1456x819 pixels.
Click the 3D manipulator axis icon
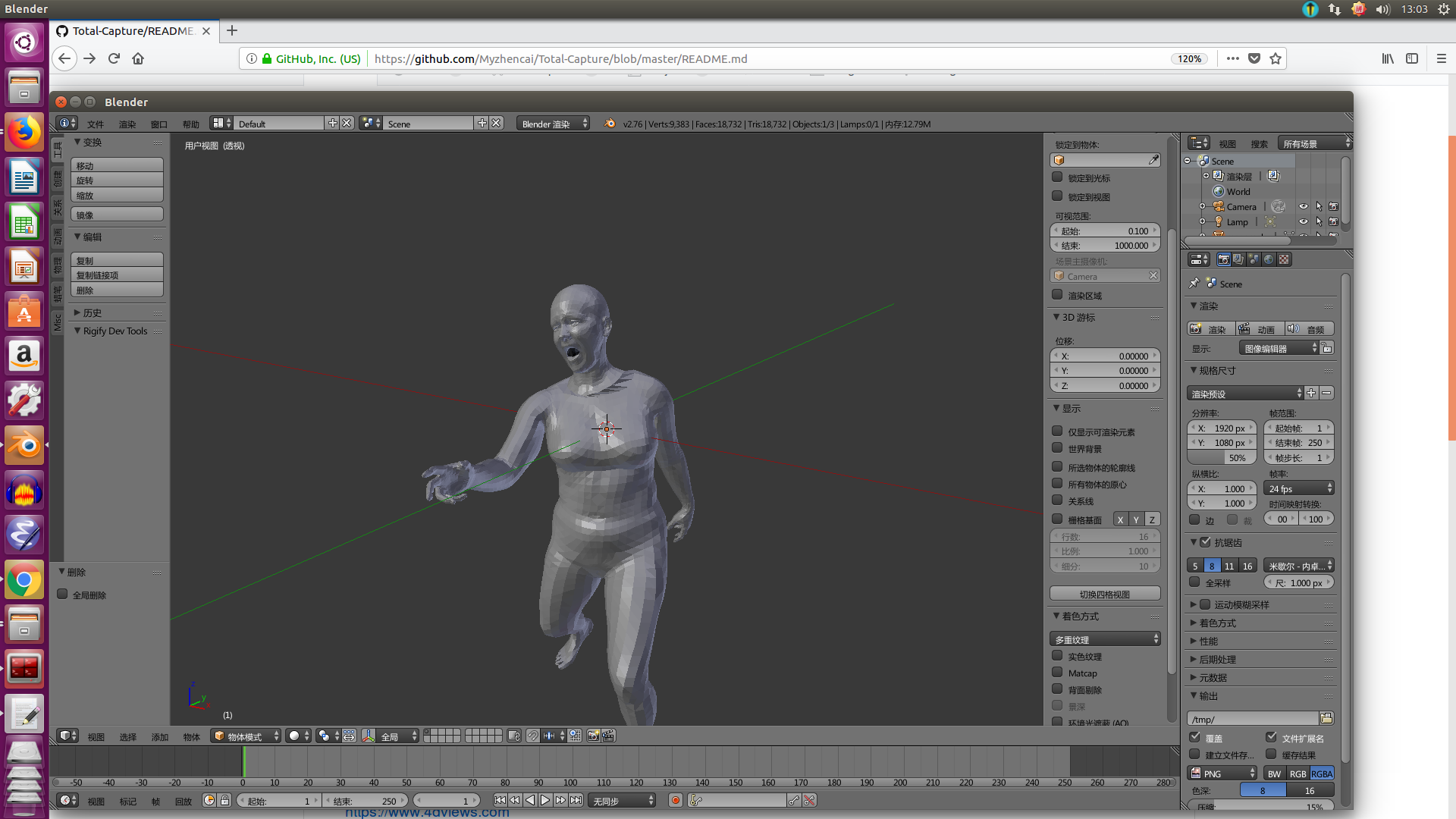click(369, 736)
